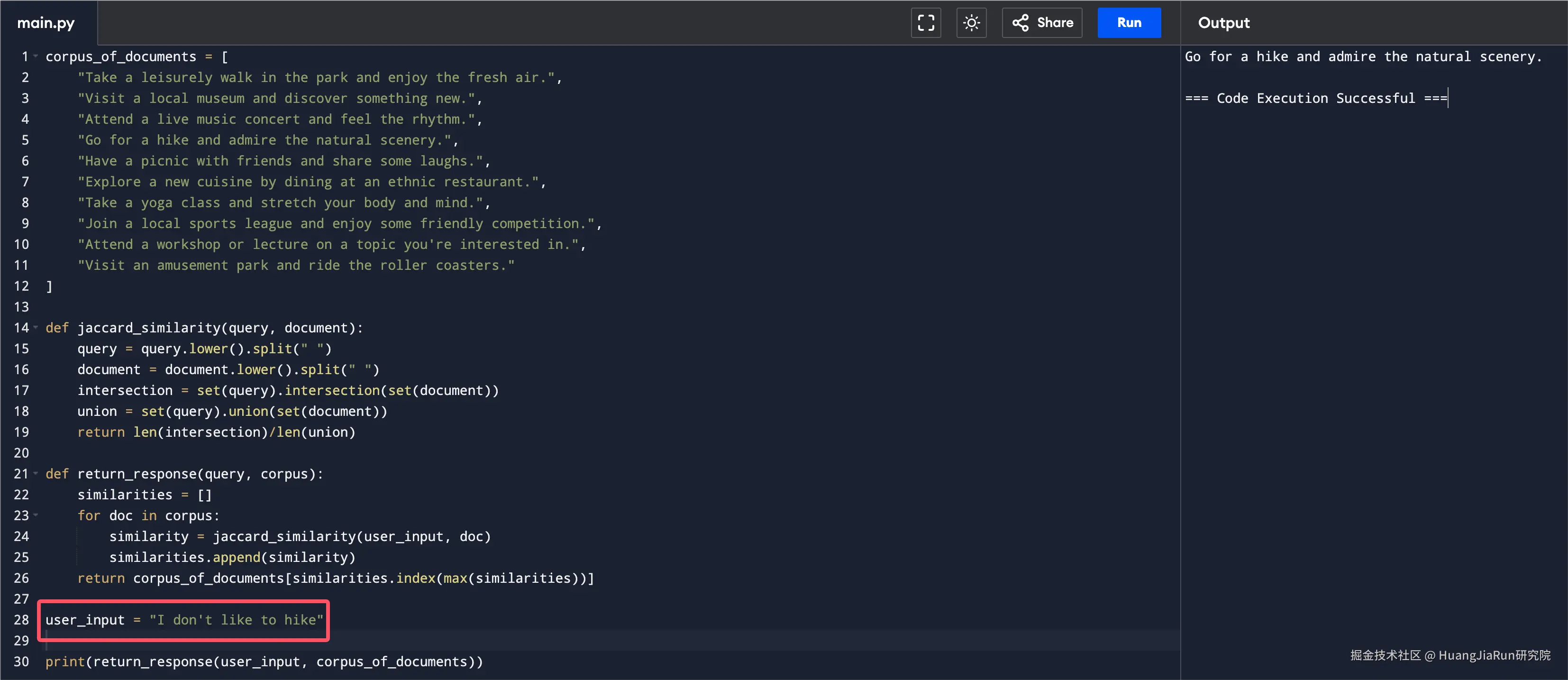
Task: Click the share network icon glyph
Action: (1020, 23)
